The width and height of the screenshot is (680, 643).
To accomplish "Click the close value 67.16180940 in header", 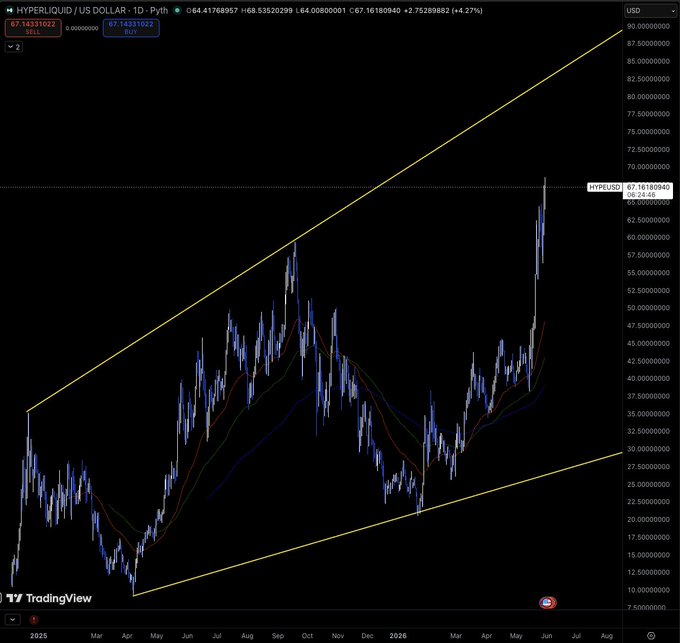I will click(x=377, y=10).
